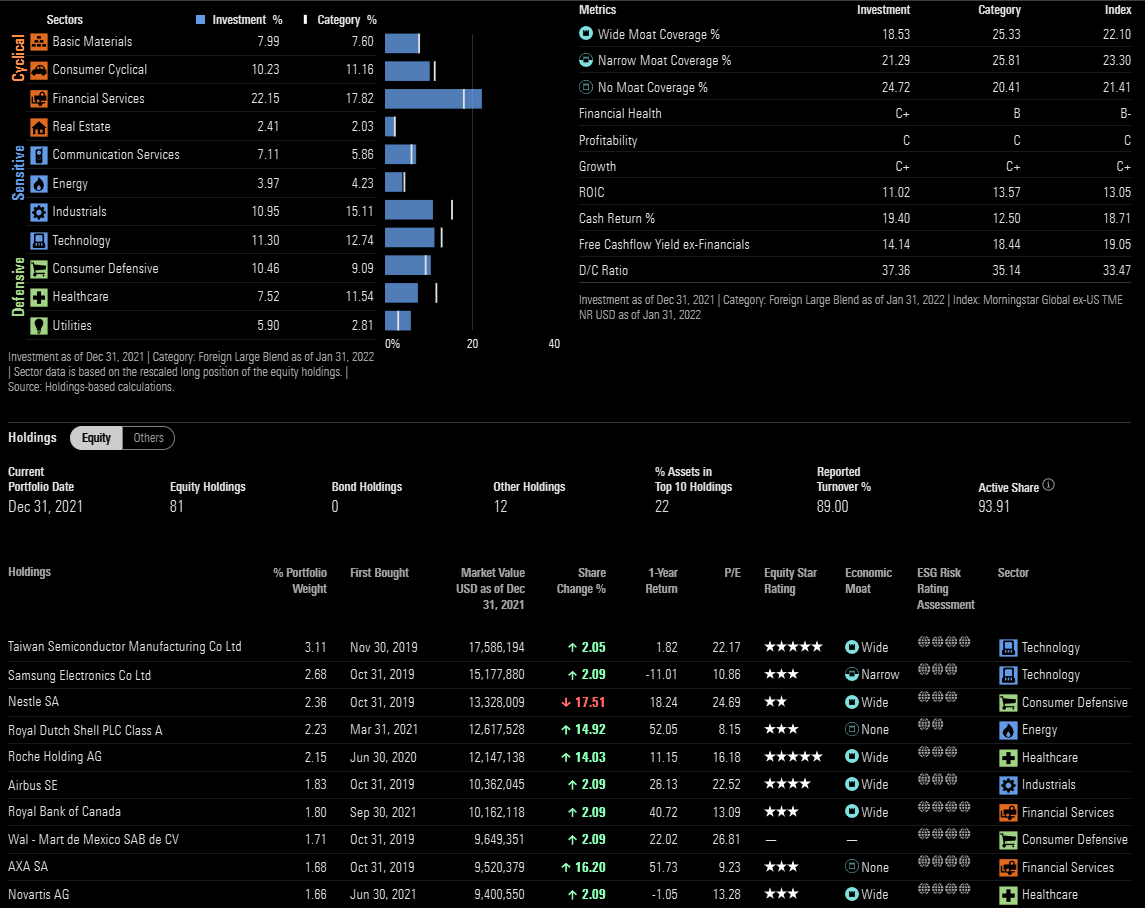The image size is (1145, 908).
Task: Switch to the Others holdings tab
Action: (x=148, y=438)
